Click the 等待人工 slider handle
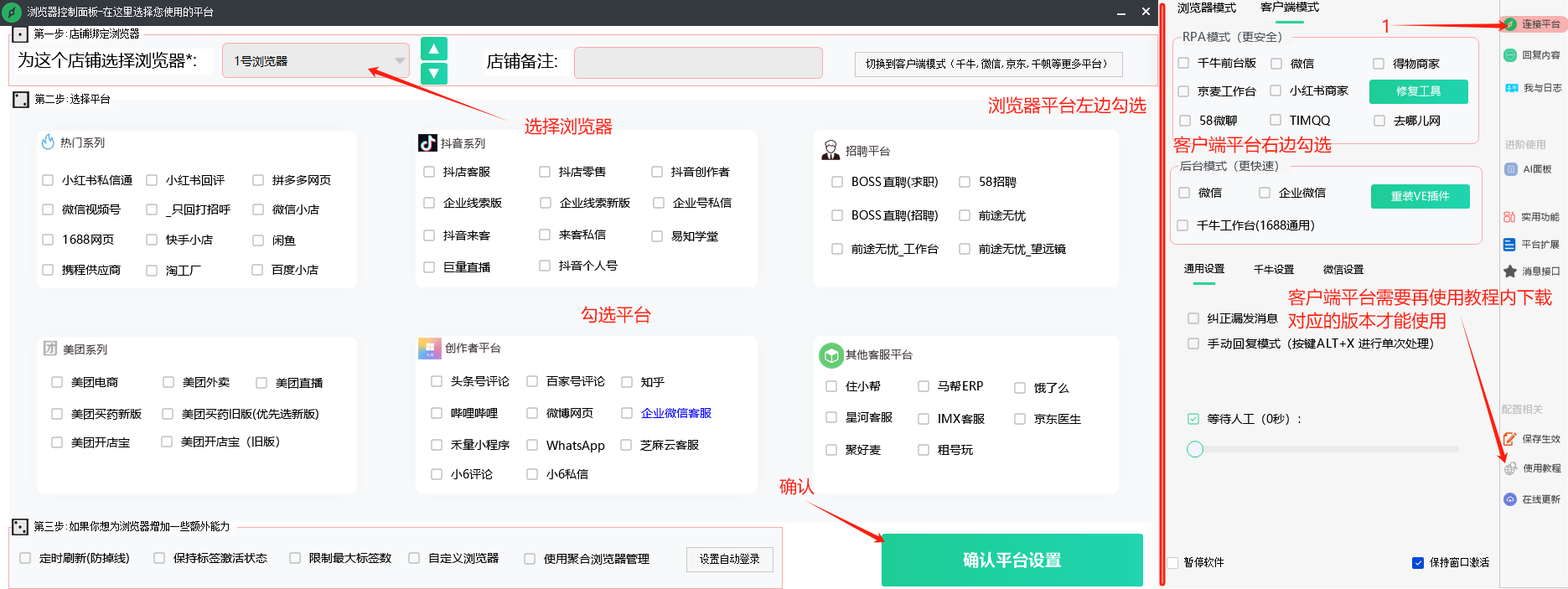The width and height of the screenshot is (1568, 589). pyautogui.click(x=1195, y=449)
